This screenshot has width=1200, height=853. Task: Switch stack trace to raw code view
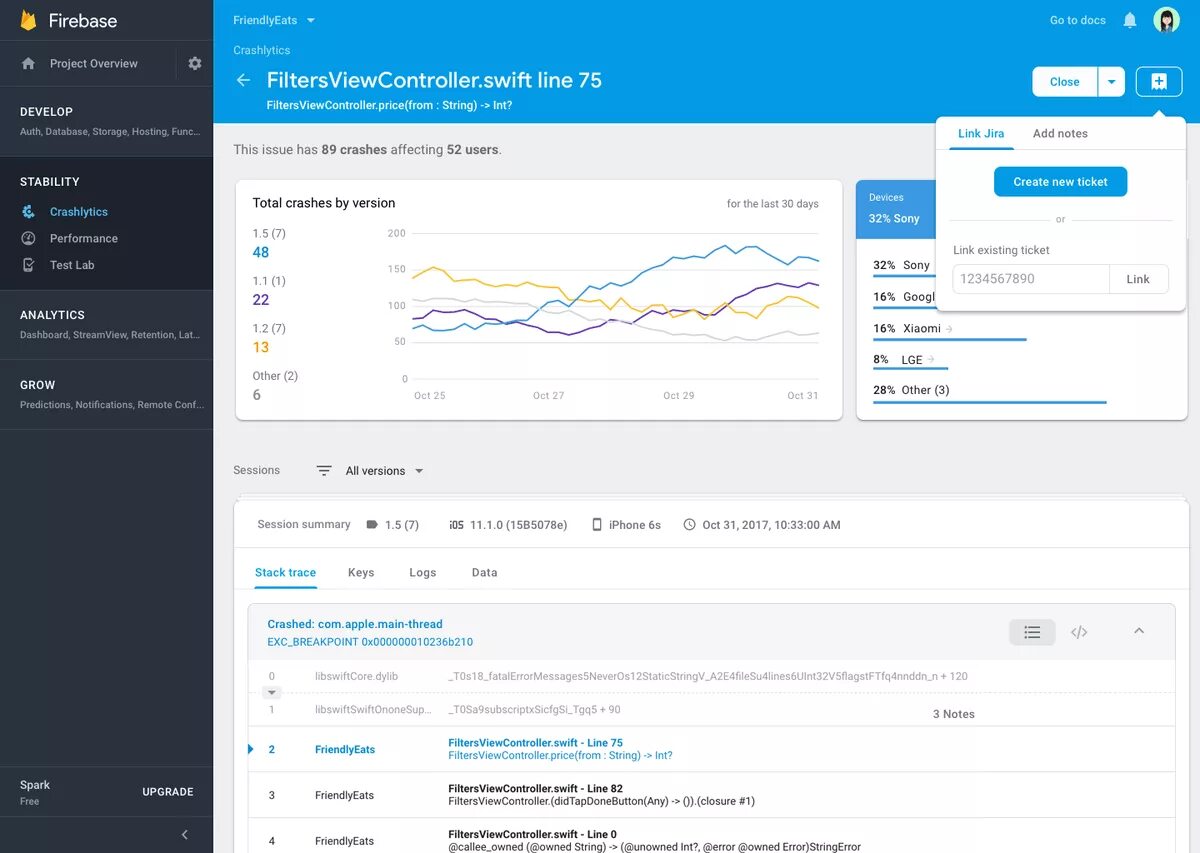(x=1079, y=632)
